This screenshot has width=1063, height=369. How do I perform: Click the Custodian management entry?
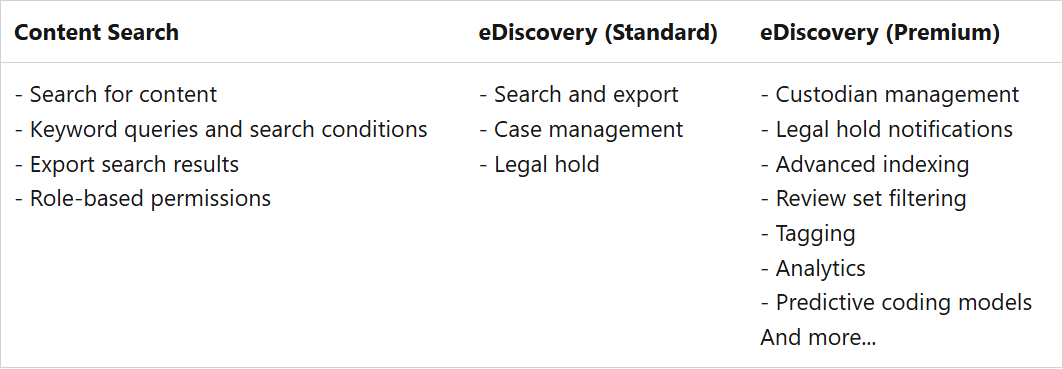point(890,94)
